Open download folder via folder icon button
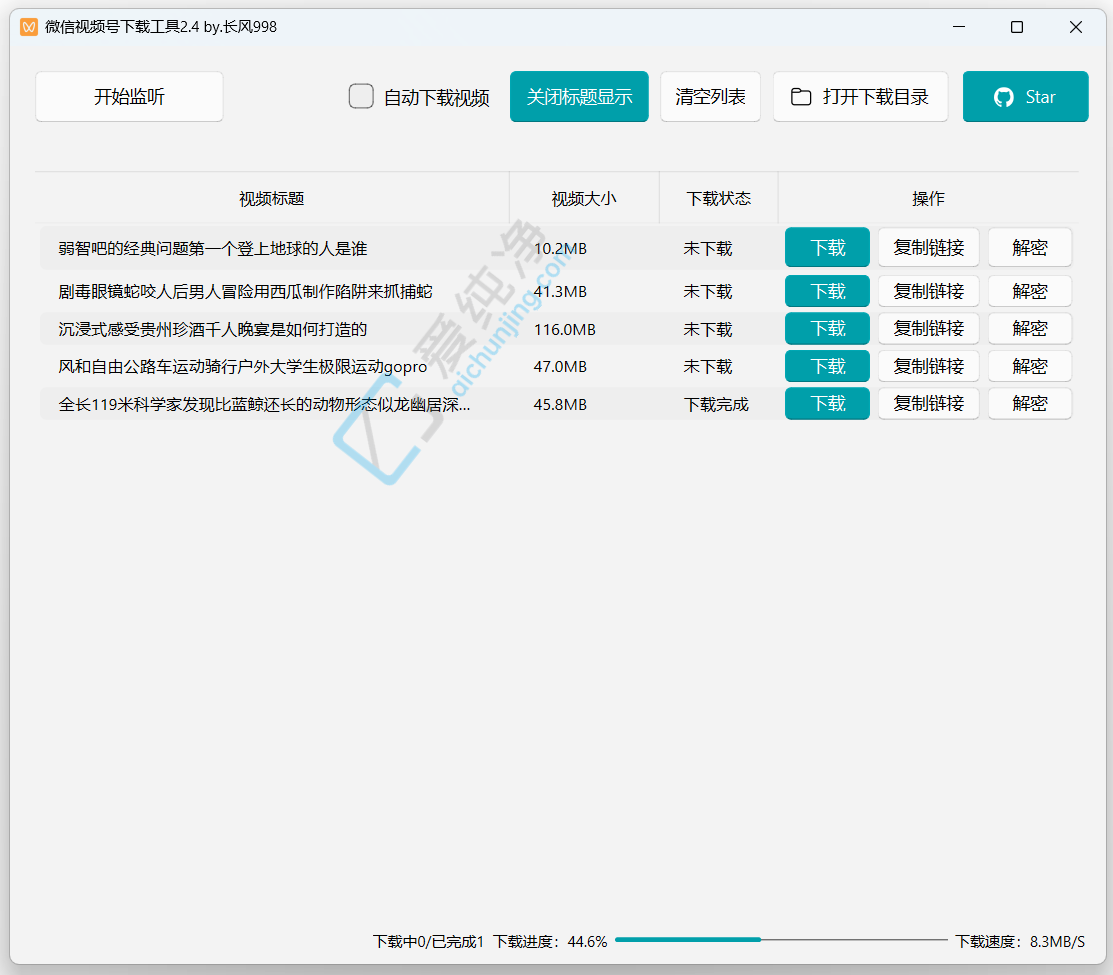 pyautogui.click(x=860, y=97)
